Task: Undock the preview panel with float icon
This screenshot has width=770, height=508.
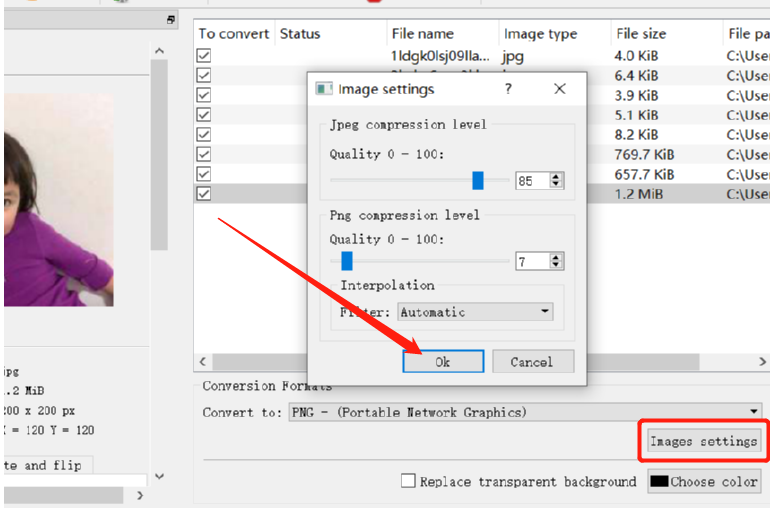Action: coord(170,20)
